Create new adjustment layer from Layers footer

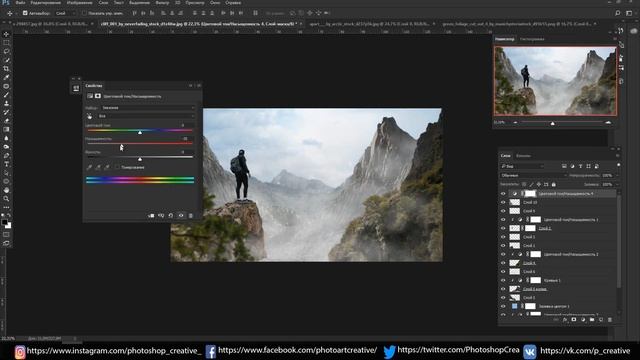point(583,320)
